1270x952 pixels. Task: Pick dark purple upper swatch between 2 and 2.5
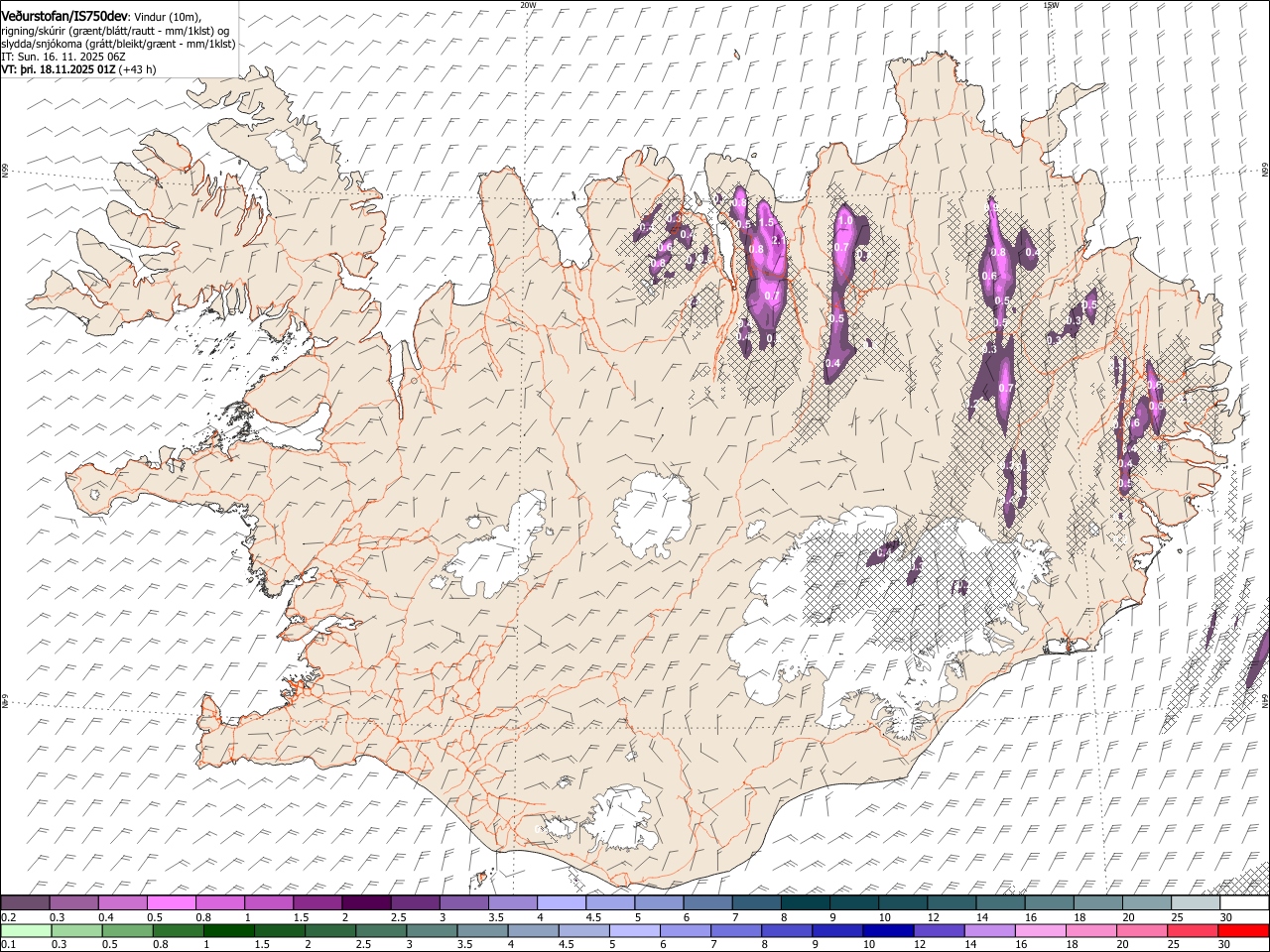[x=366, y=903]
